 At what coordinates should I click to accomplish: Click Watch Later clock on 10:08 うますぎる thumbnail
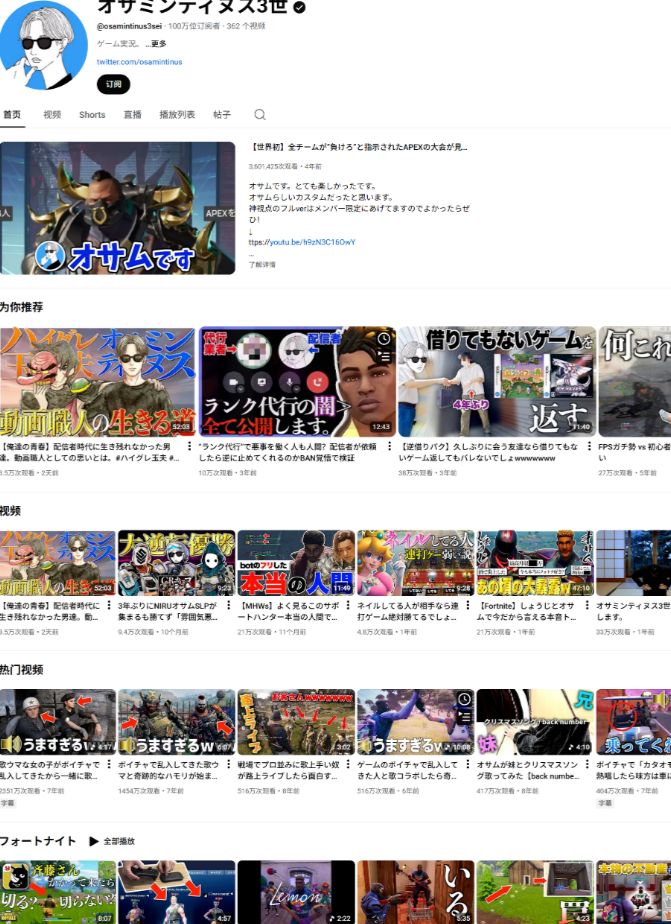(464, 699)
